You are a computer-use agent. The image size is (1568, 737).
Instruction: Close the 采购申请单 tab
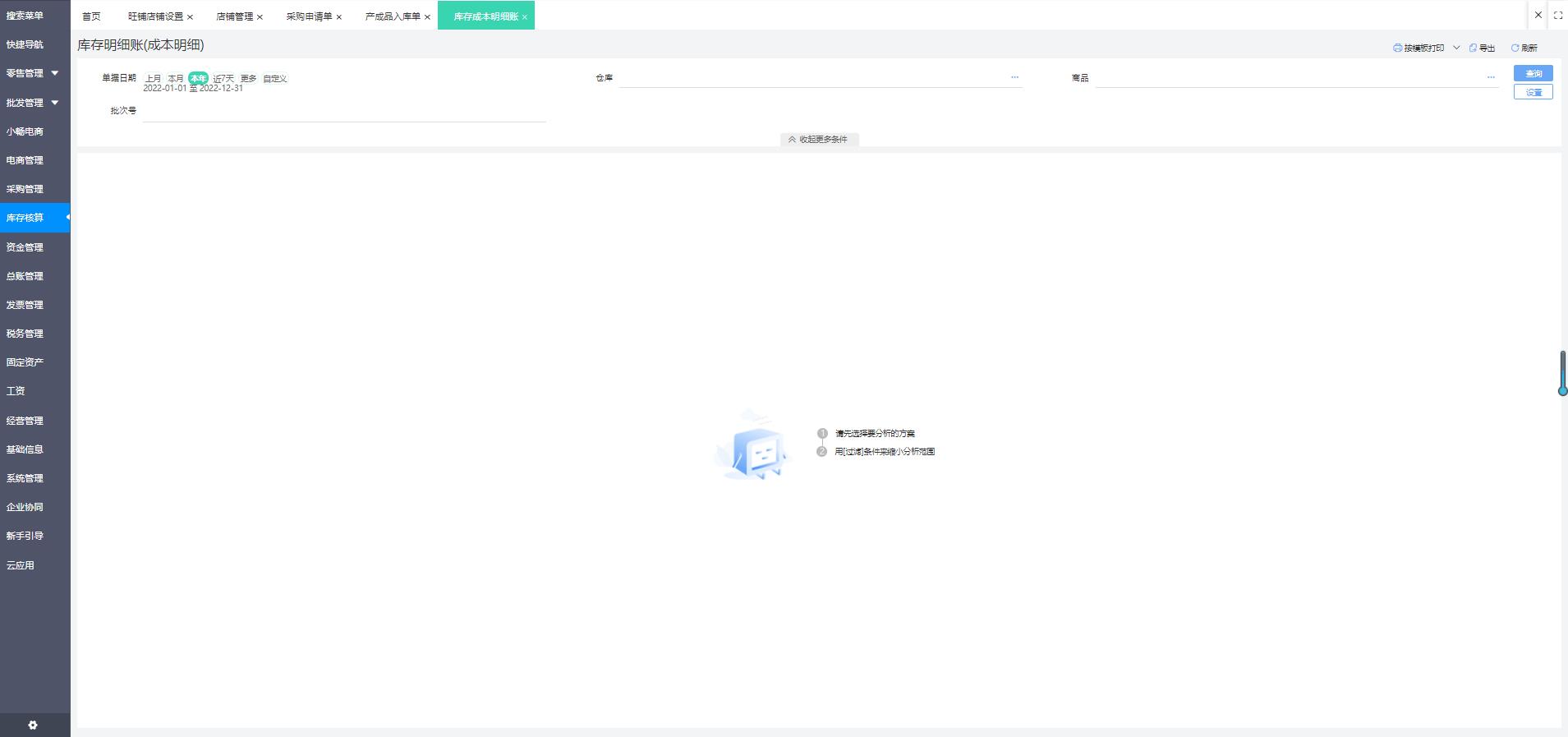(x=339, y=16)
